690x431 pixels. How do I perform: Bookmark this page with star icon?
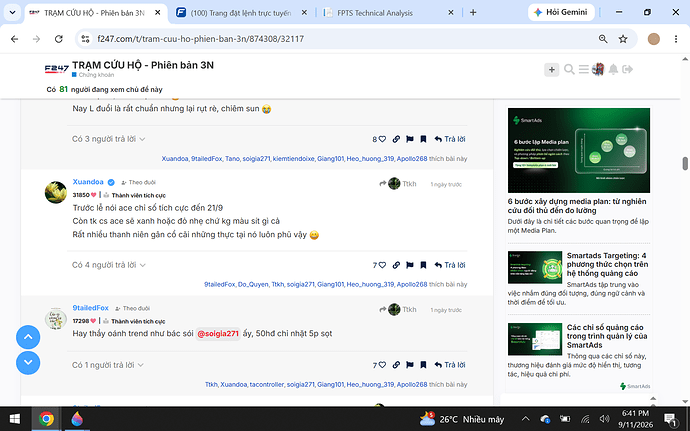pyautogui.click(x=623, y=39)
